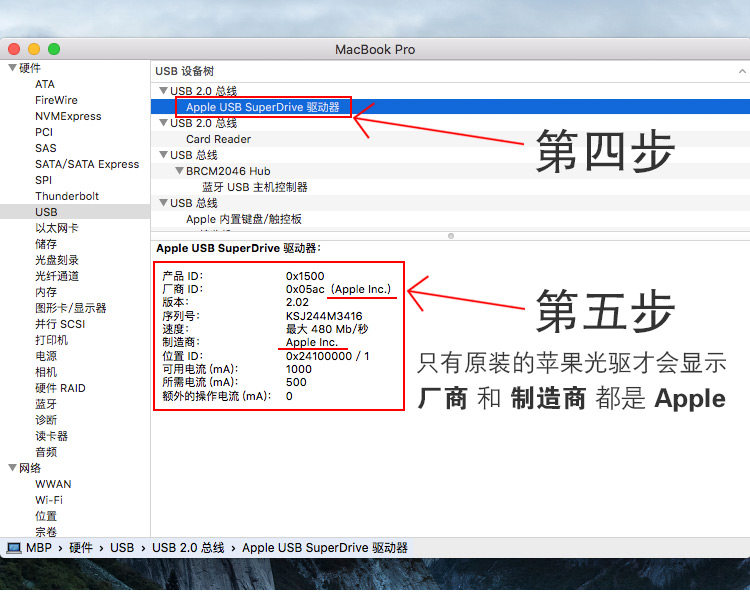This screenshot has height=600, width=750.
Task: Click the yellow minimize window button
Action: point(34,49)
